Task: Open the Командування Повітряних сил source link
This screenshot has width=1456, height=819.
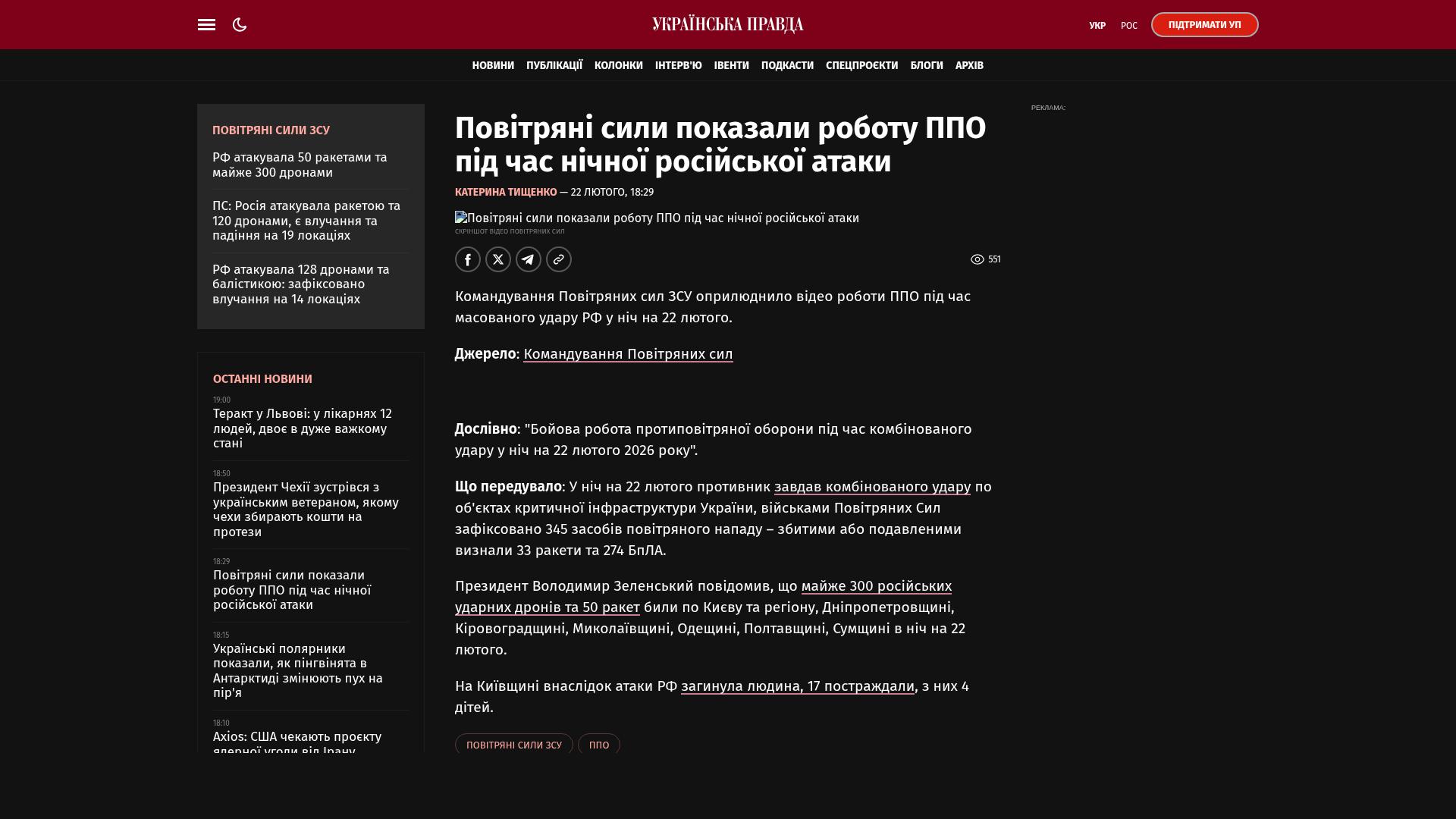Action: point(628,354)
